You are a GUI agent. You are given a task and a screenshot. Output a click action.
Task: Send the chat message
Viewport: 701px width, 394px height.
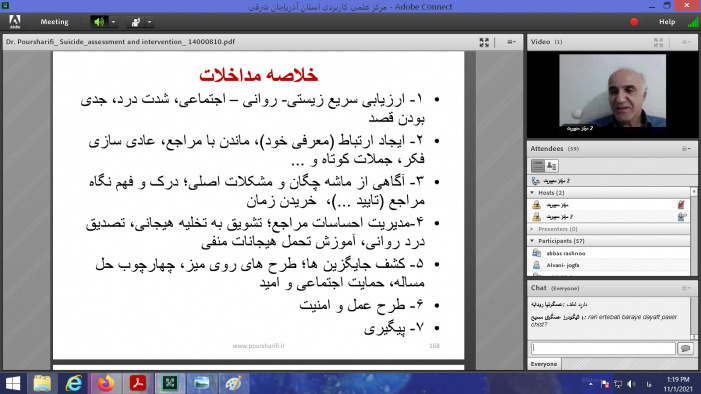[x=685, y=348]
